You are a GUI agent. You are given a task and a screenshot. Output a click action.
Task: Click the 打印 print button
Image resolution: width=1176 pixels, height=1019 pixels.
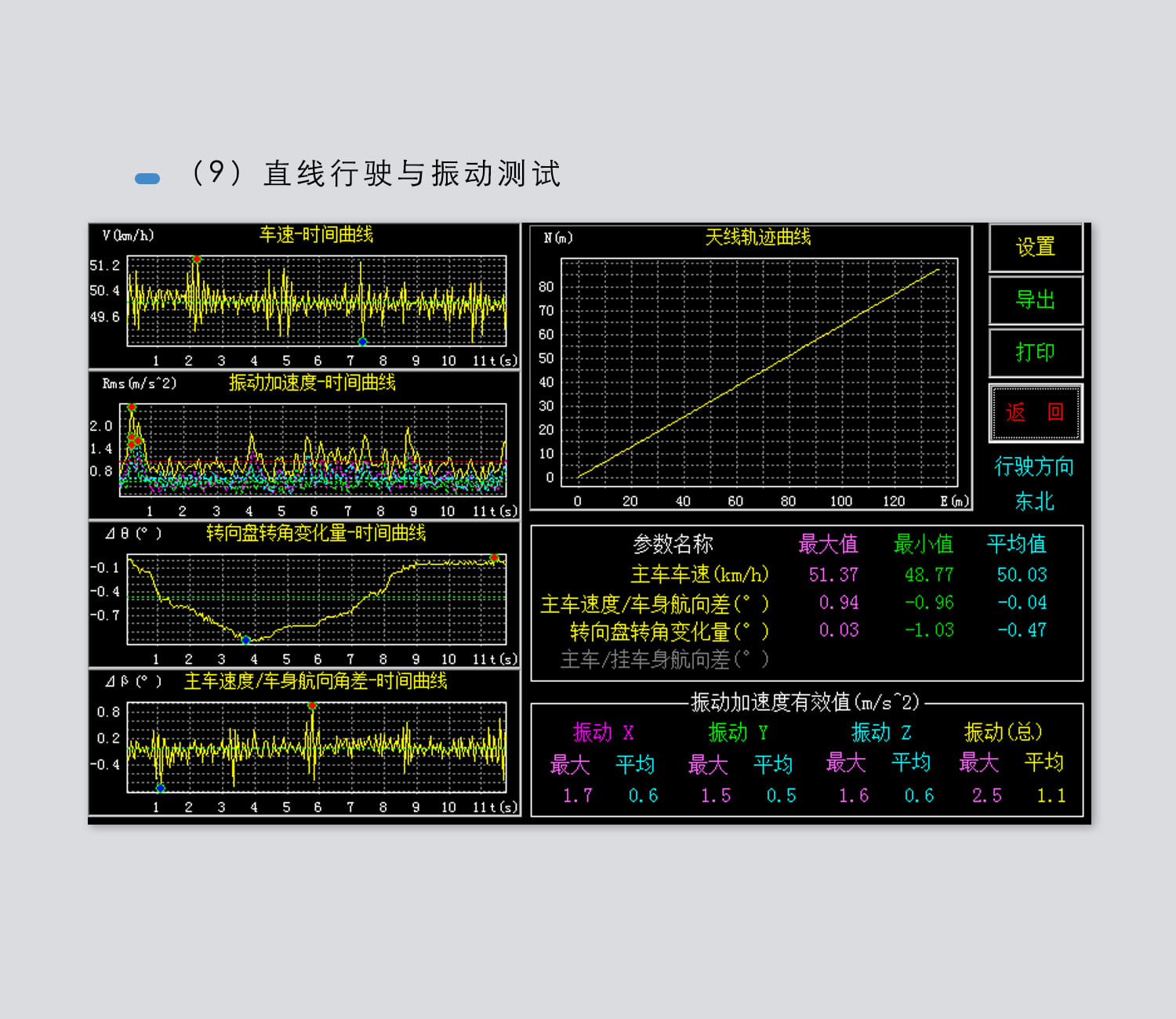pos(1036,353)
